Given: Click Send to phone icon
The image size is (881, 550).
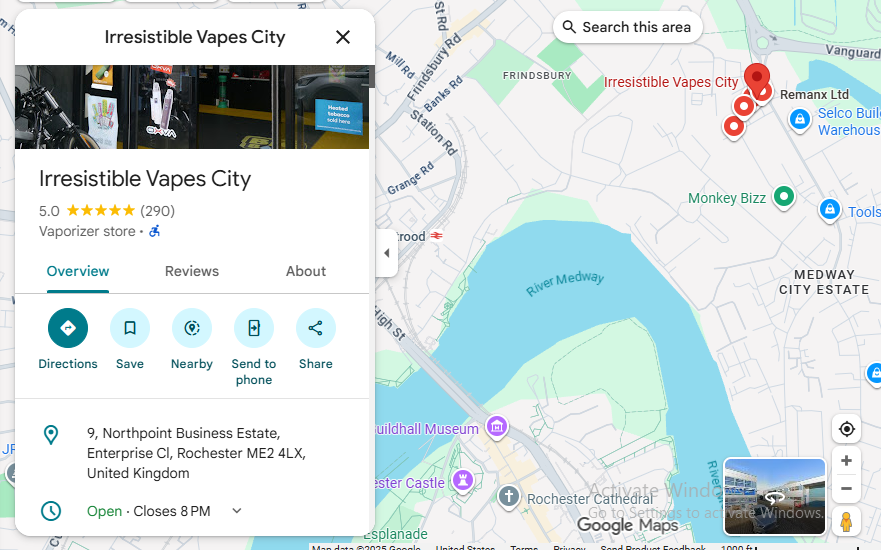Looking at the screenshot, I should click(x=254, y=328).
